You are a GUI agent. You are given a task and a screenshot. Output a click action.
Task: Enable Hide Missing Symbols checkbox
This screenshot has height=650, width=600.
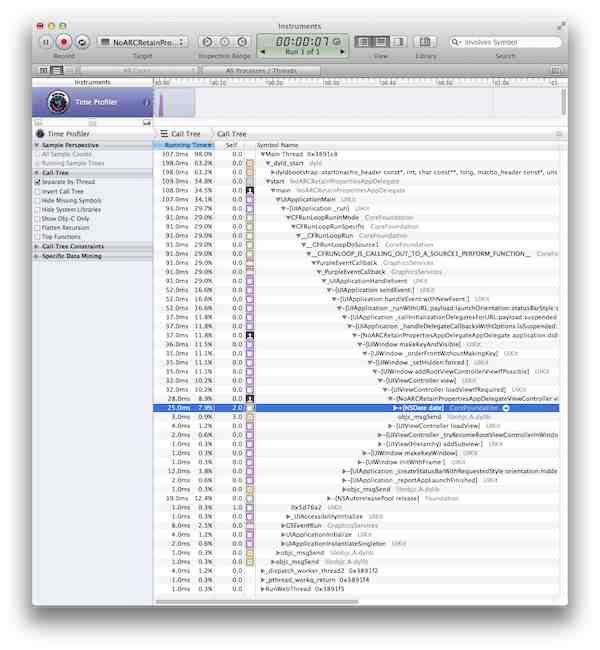pyautogui.click(x=37, y=200)
